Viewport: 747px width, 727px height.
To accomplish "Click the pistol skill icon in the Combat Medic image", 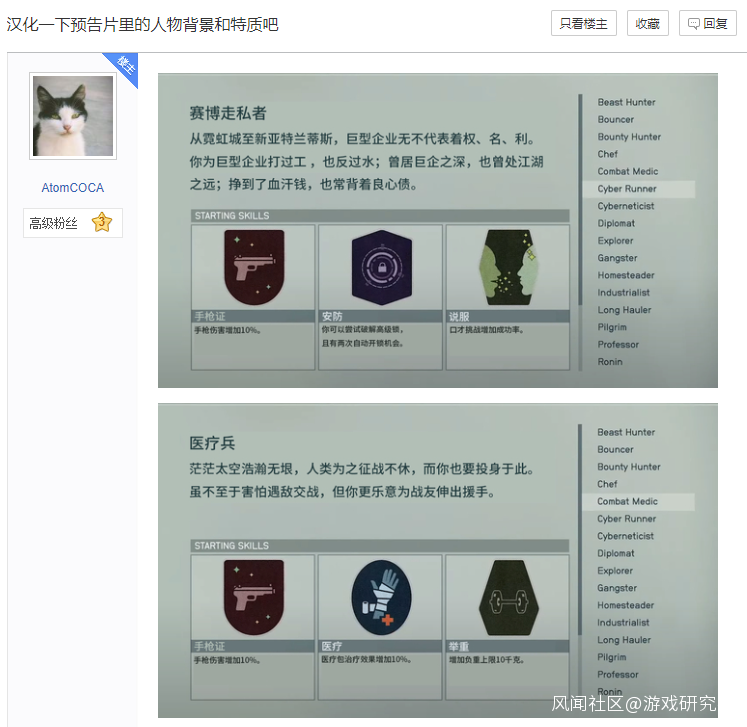I will (x=254, y=597).
